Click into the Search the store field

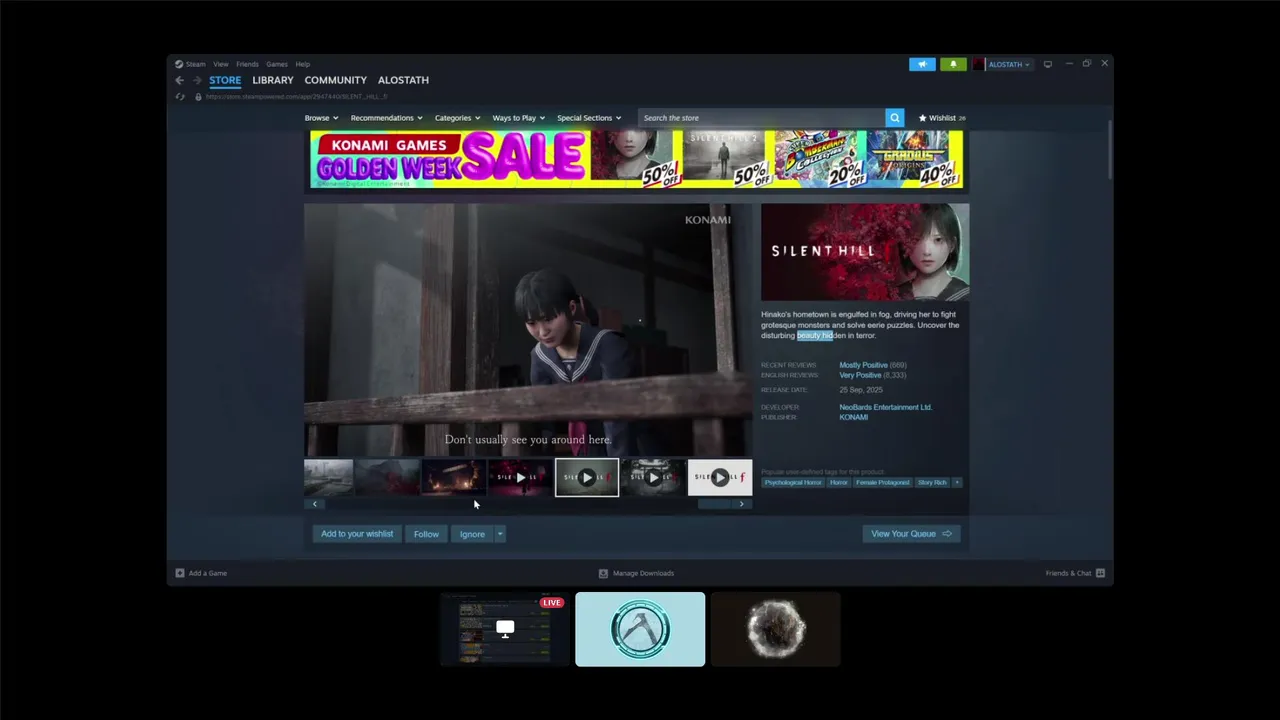[762, 118]
